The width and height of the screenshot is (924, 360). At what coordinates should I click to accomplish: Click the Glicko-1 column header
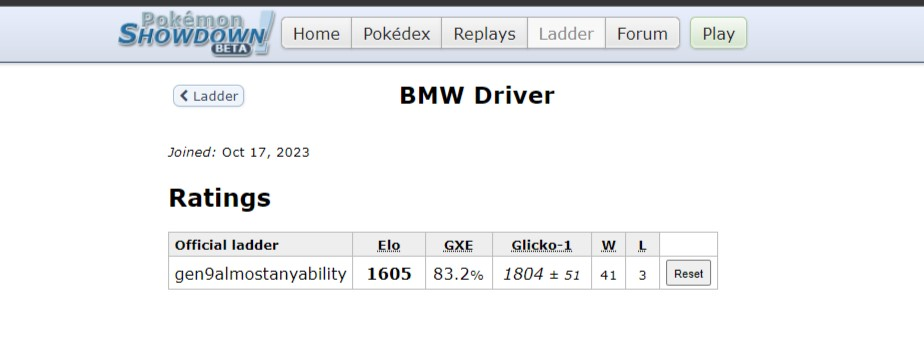click(x=542, y=245)
